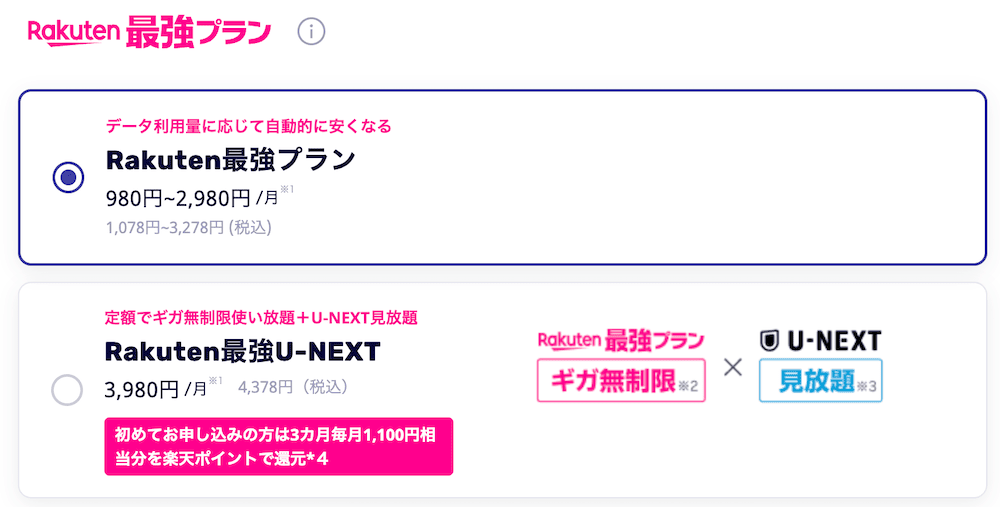Viewport: 1000px width, 507px height.
Task: Click the ※1 footnote next to 980円~2,980円/月
Action: (287, 188)
